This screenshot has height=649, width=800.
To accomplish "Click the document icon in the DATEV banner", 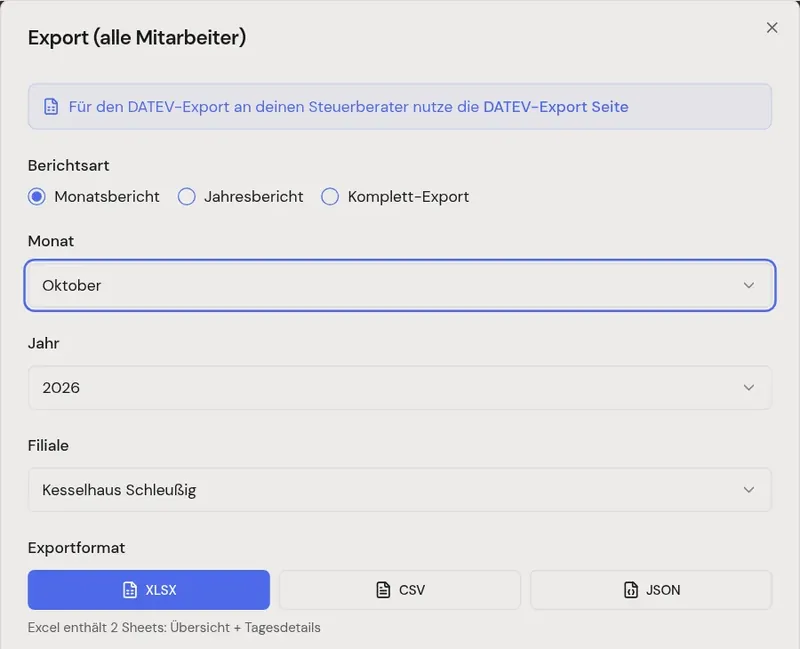I will point(51,107).
